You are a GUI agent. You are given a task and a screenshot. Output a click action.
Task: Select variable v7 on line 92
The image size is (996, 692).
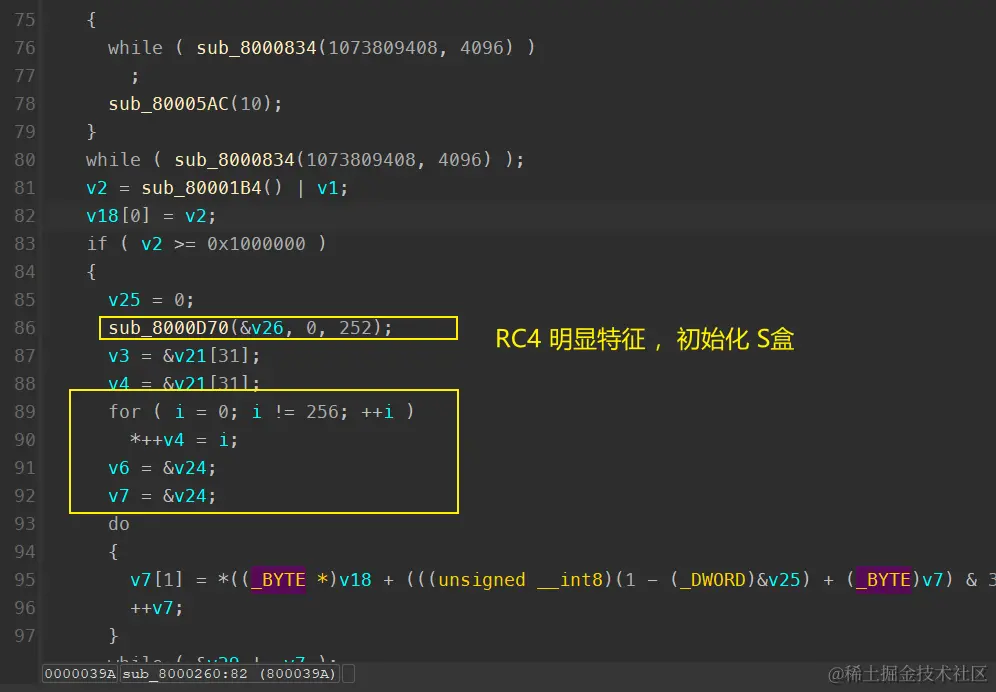[119, 495]
